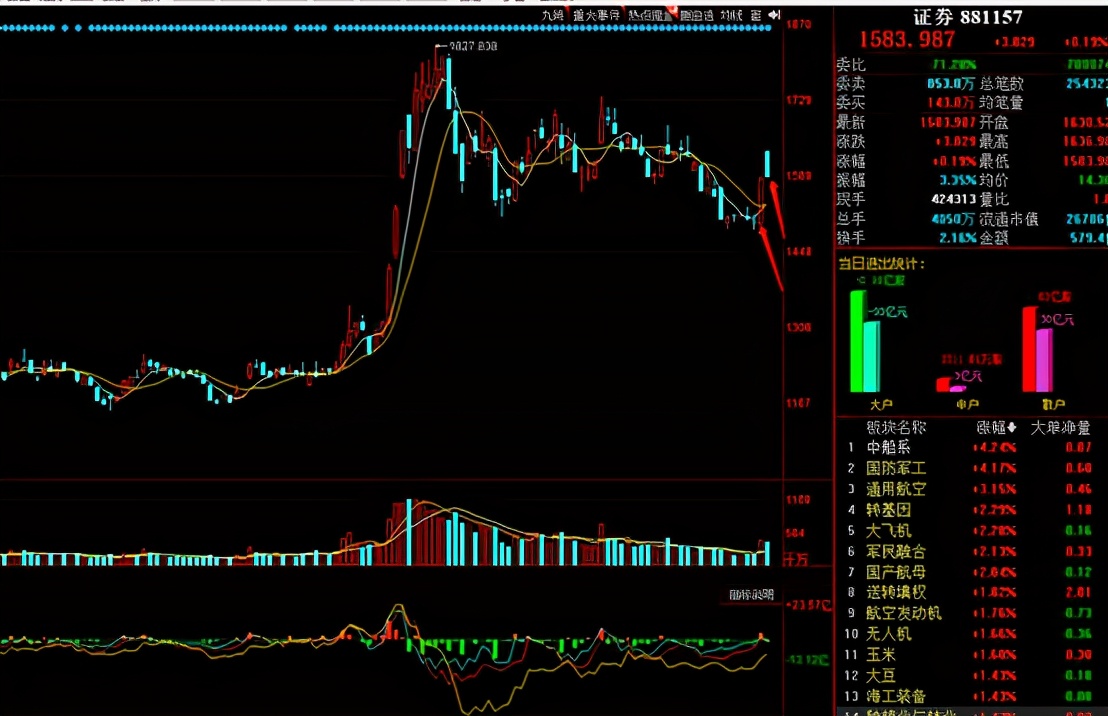The width and height of the screenshot is (1108, 716).
Task: Click the 开盘 label in quote panel
Action: pyautogui.click(x=994, y=122)
